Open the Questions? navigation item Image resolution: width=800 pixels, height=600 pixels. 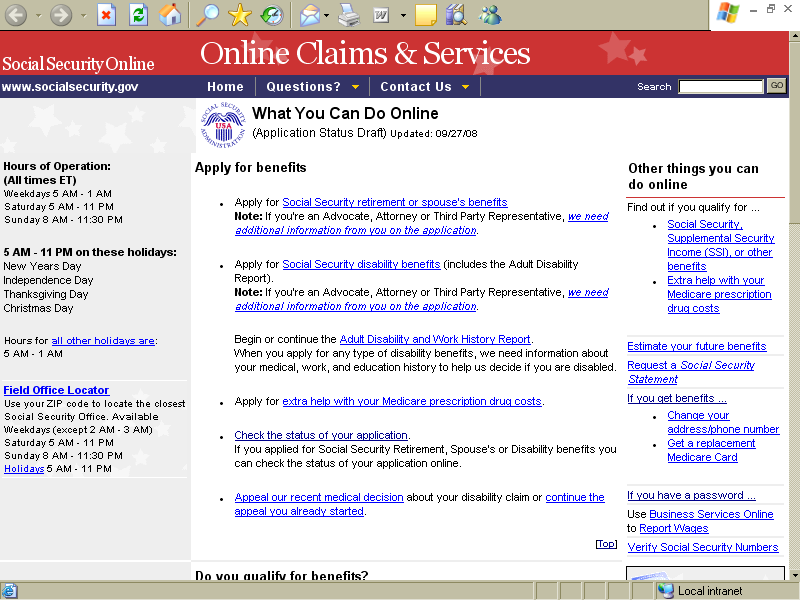pos(304,87)
